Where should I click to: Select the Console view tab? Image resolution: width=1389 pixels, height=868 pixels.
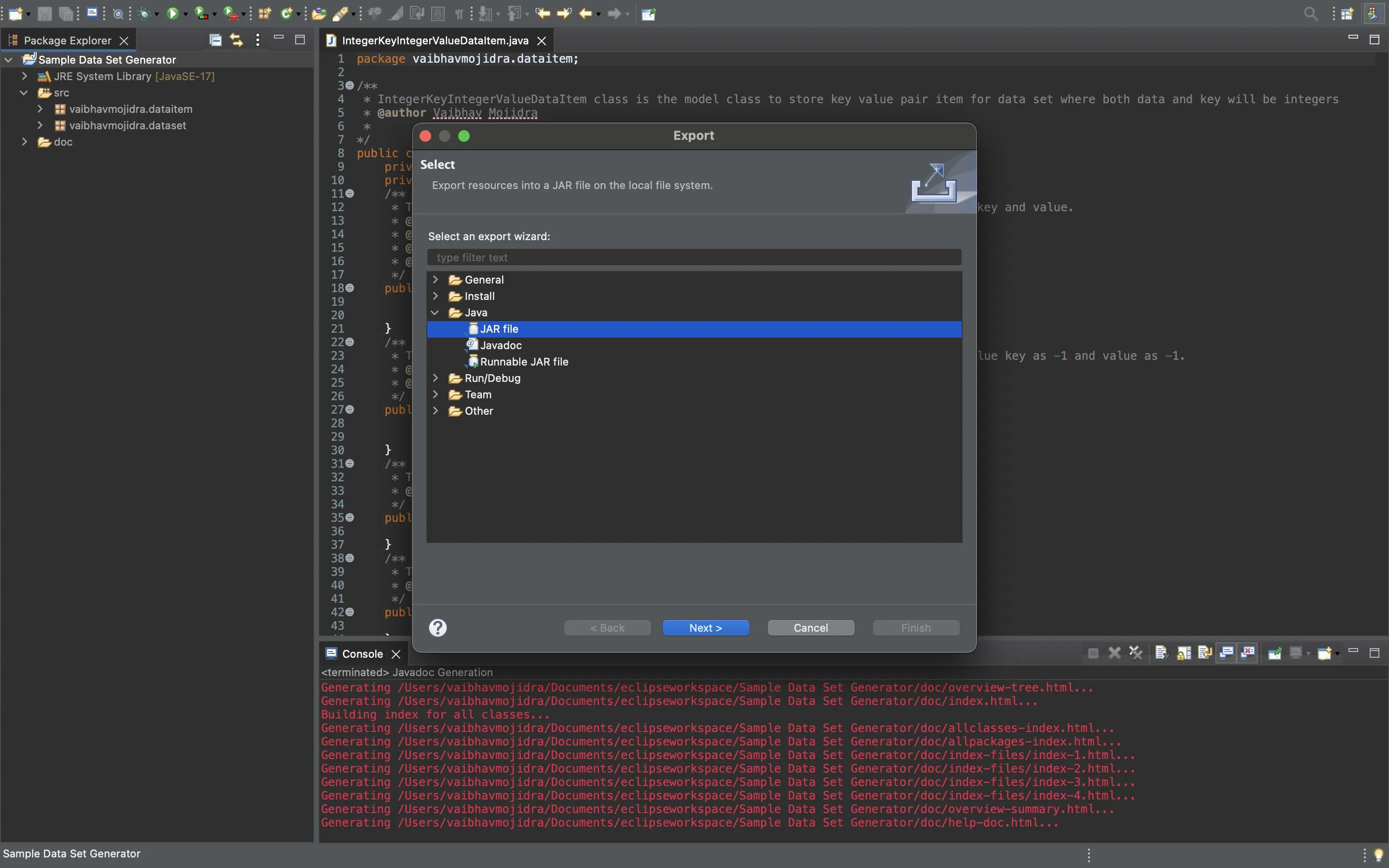(x=362, y=654)
